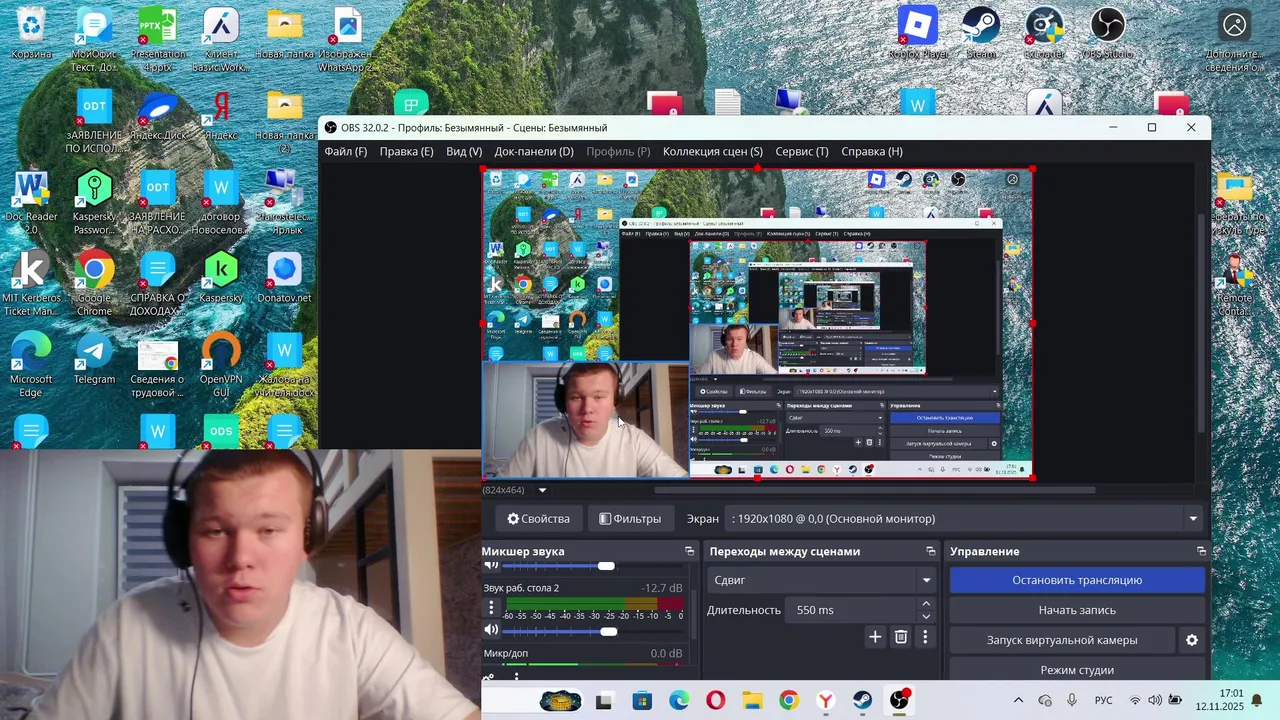Enable Режим студии
The image size is (1280, 720).
click(x=1077, y=670)
